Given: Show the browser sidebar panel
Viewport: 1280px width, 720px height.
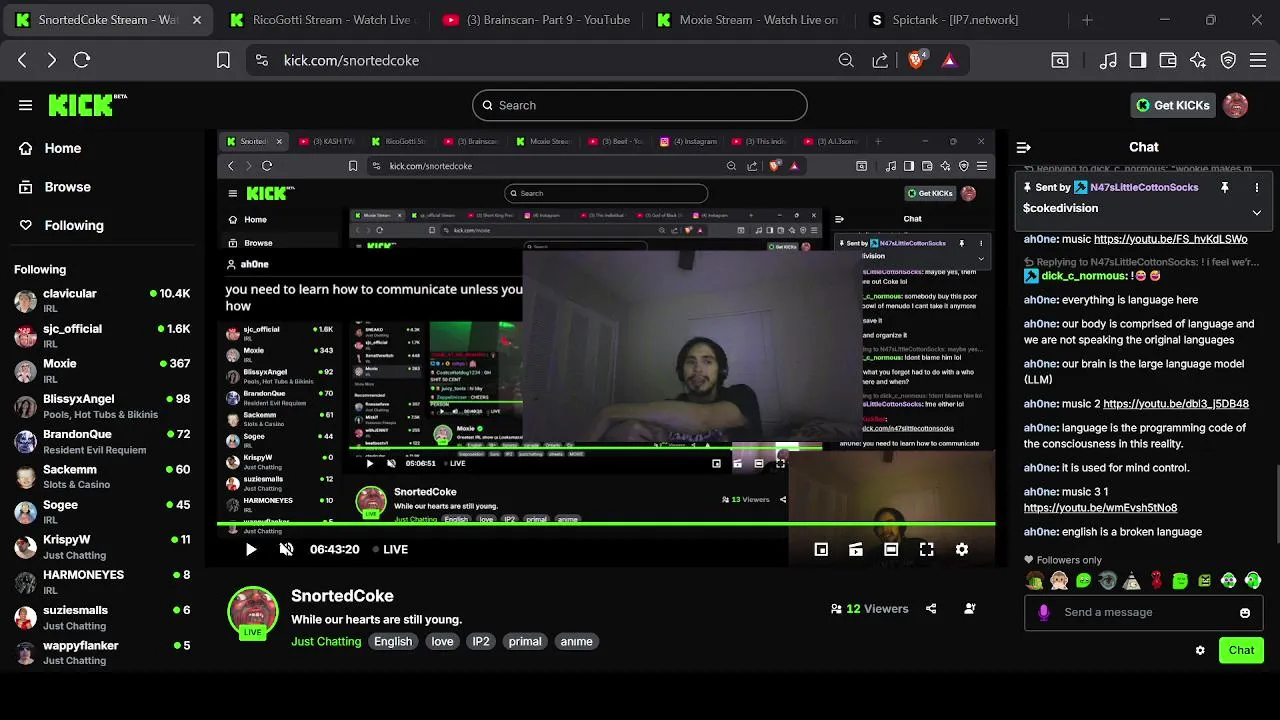Looking at the screenshot, I should pos(1138,60).
